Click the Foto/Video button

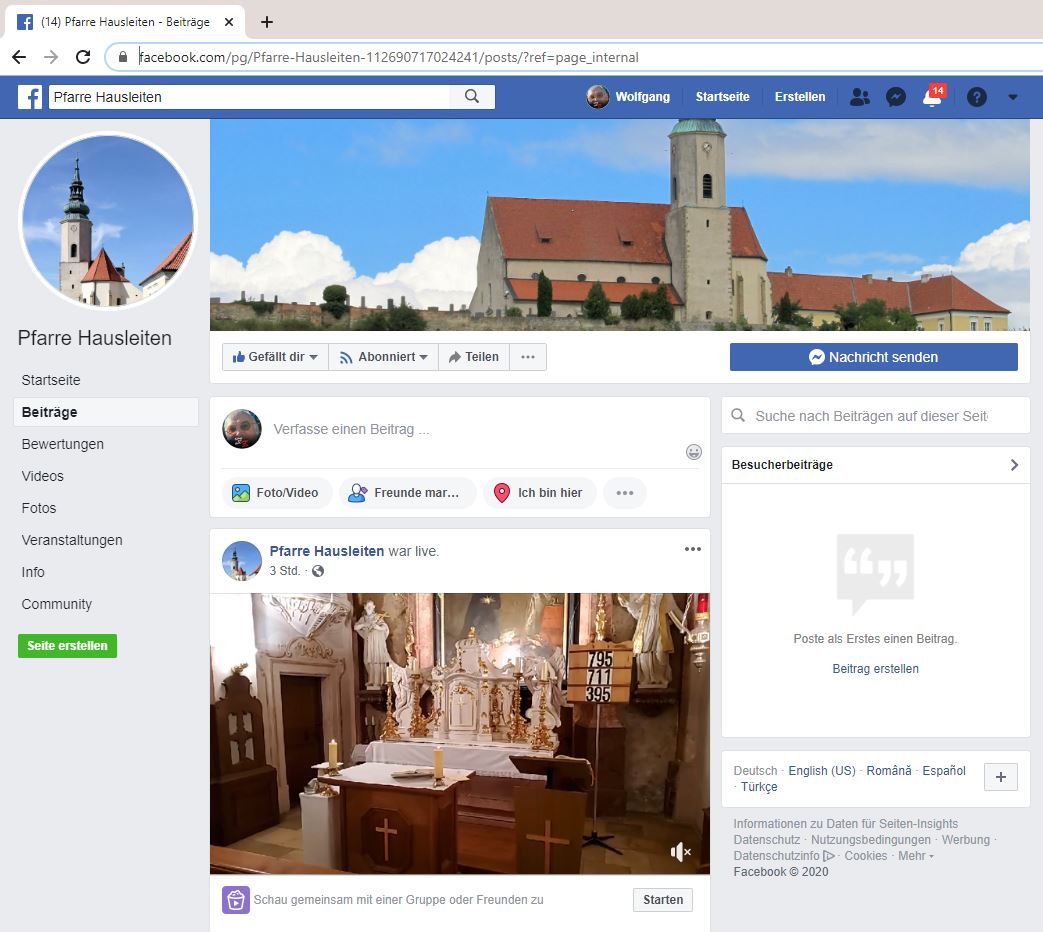[x=275, y=492]
